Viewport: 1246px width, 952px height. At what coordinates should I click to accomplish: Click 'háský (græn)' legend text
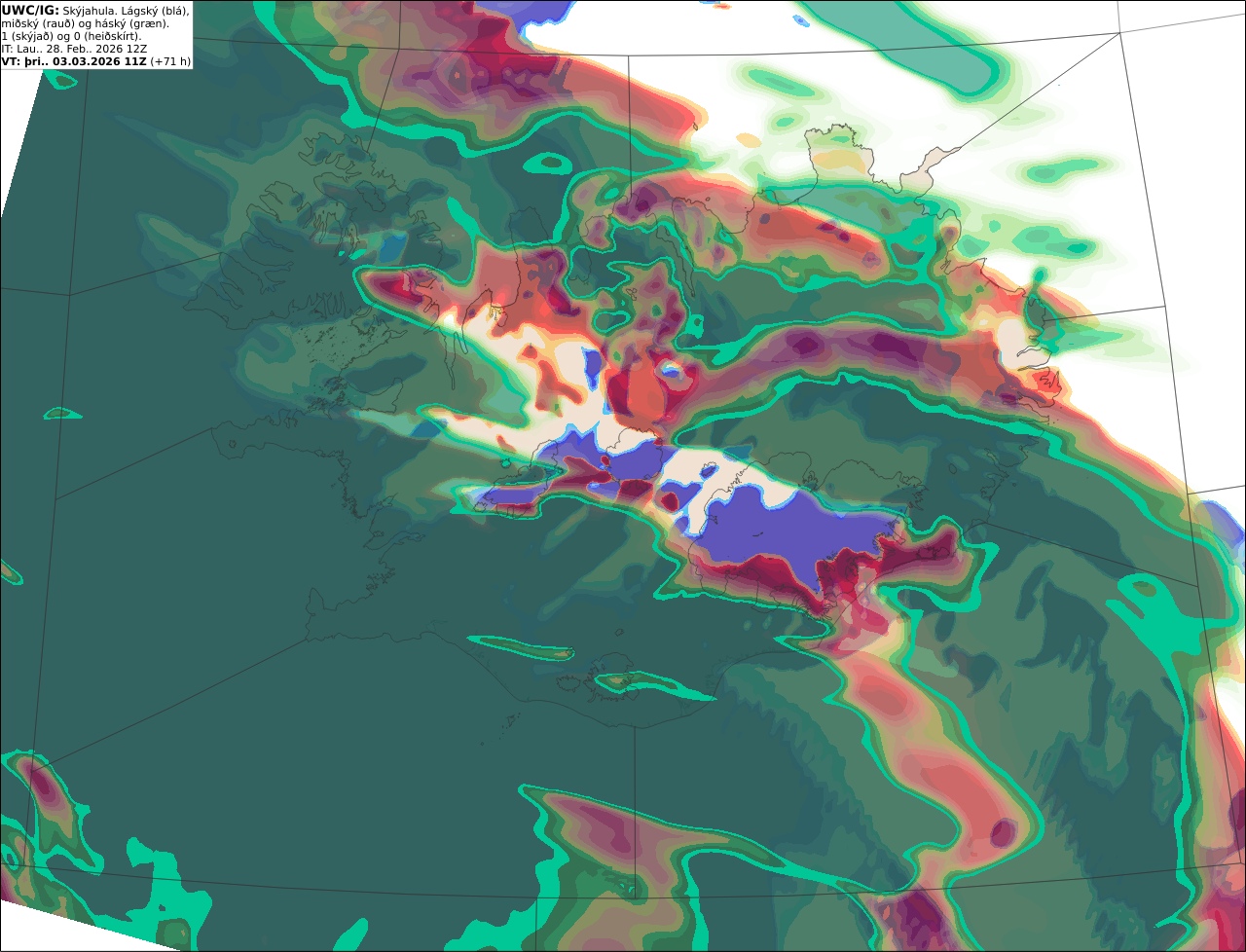pos(131,24)
